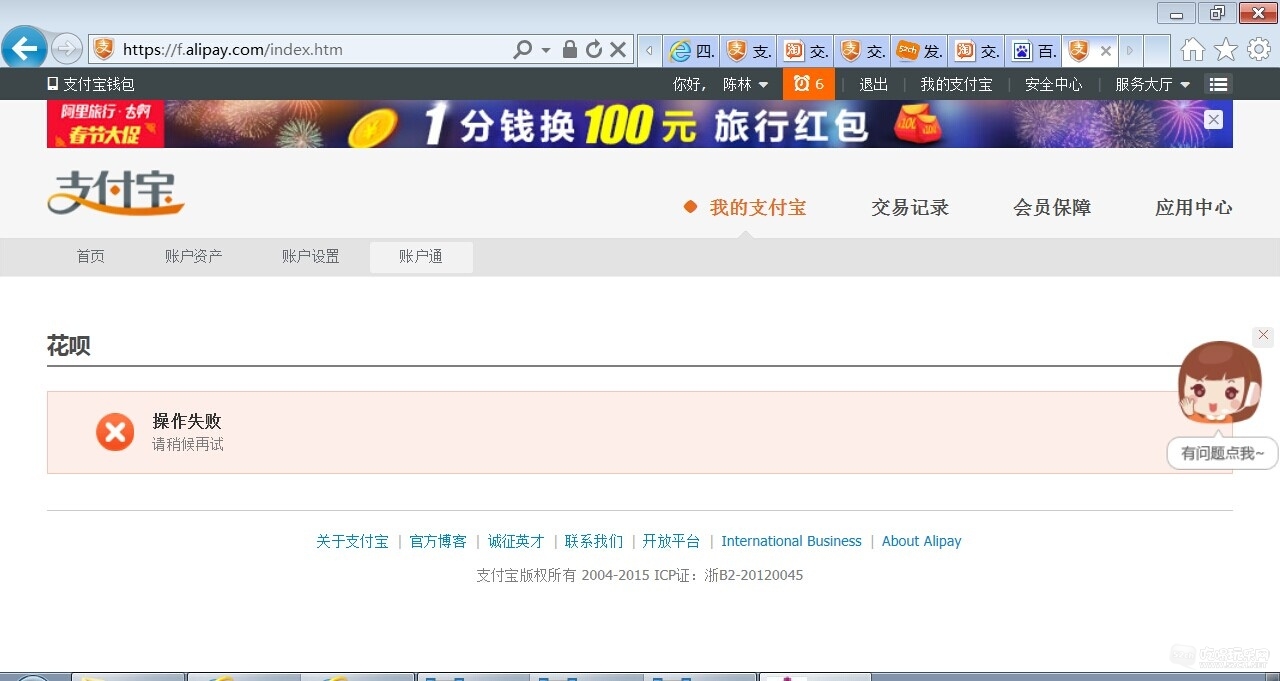Screen dimensions: 1280x681
Task: Close the travel red-packet banner
Action: [1213, 120]
